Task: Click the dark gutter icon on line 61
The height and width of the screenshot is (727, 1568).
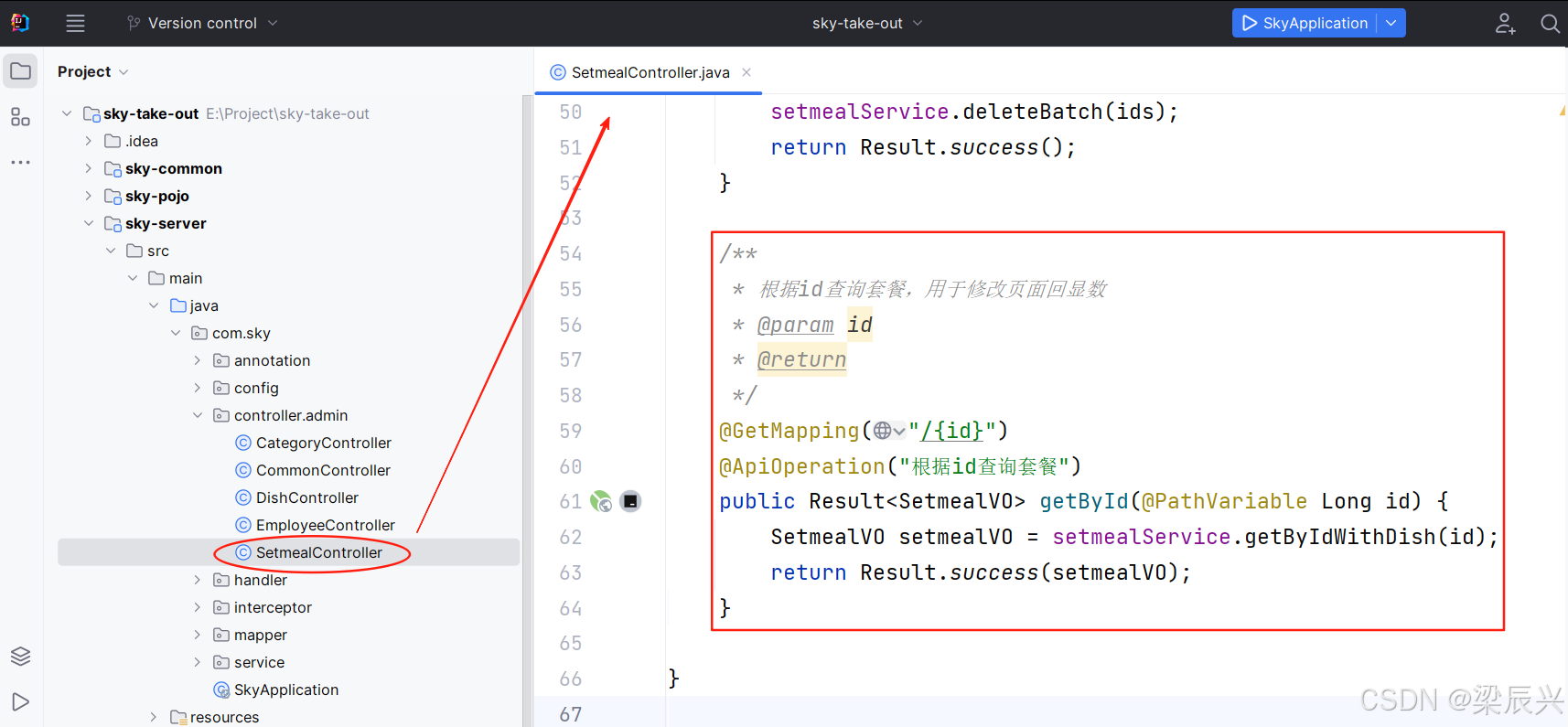Action: [x=630, y=501]
